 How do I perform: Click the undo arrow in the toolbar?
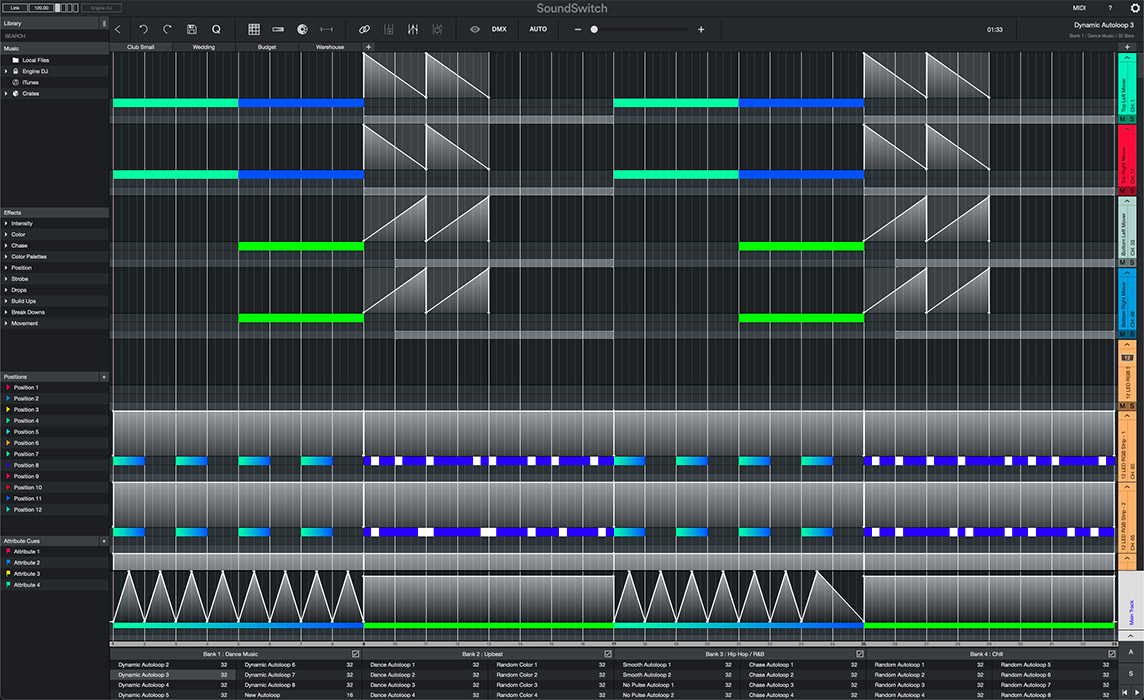[143, 30]
